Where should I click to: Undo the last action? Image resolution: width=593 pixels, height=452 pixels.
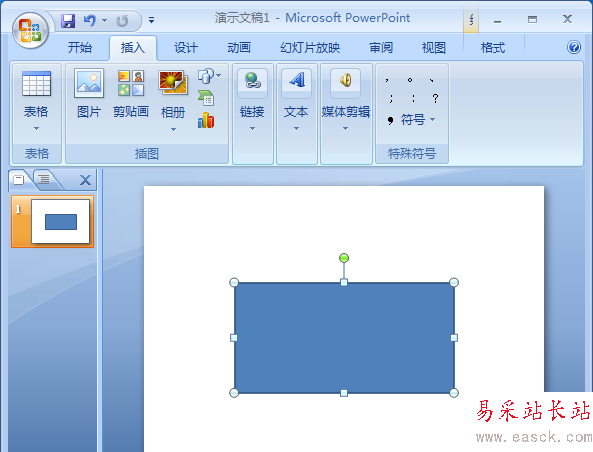pos(90,20)
